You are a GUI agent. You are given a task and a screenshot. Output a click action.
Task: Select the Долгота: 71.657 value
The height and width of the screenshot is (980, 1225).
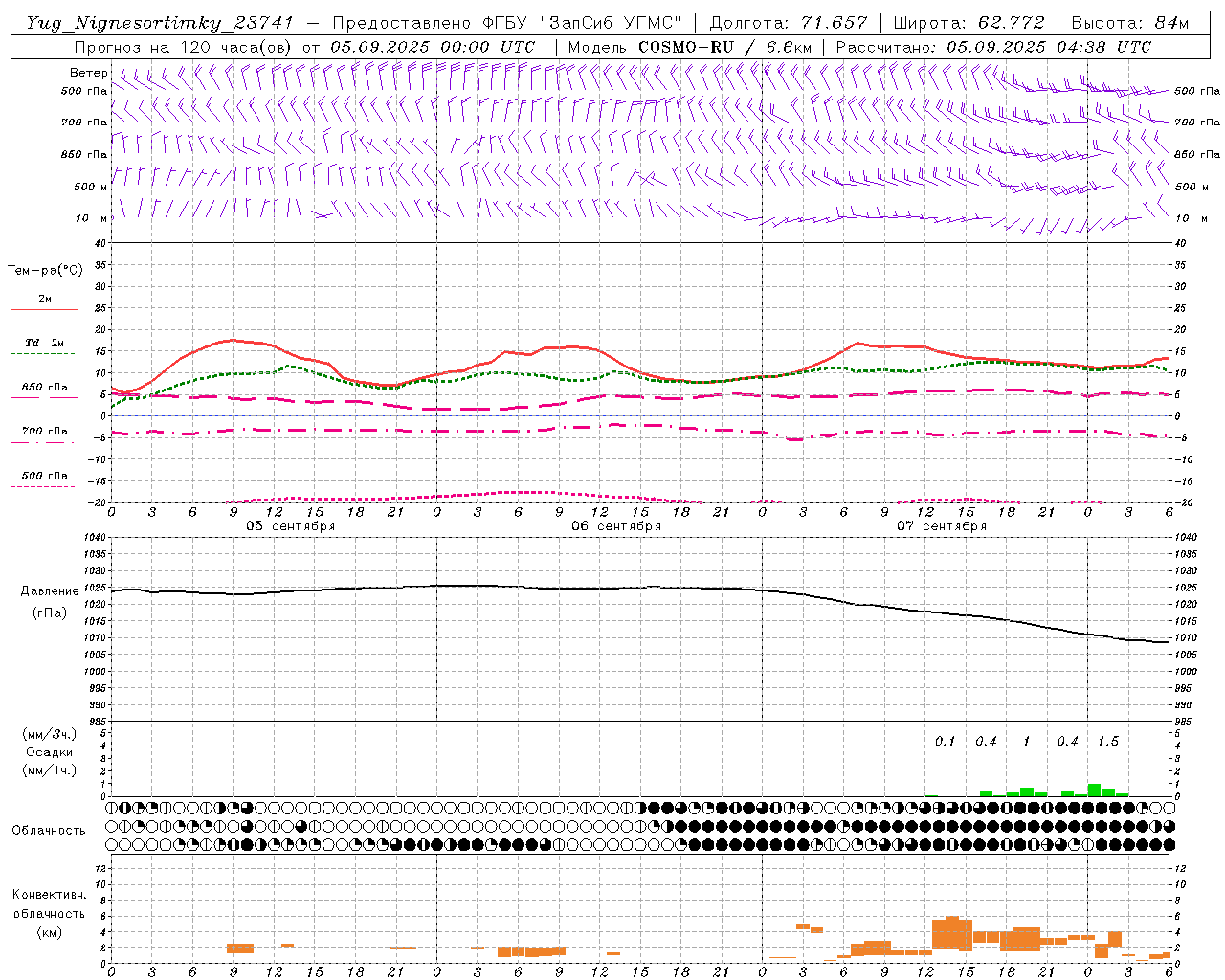pos(789,23)
